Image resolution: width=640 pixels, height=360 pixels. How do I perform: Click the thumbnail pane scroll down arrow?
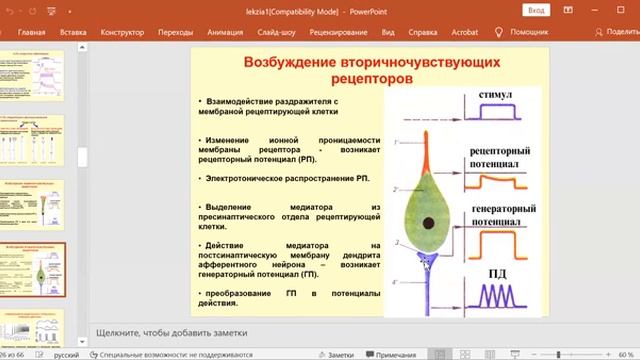pyautogui.click(x=82, y=342)
